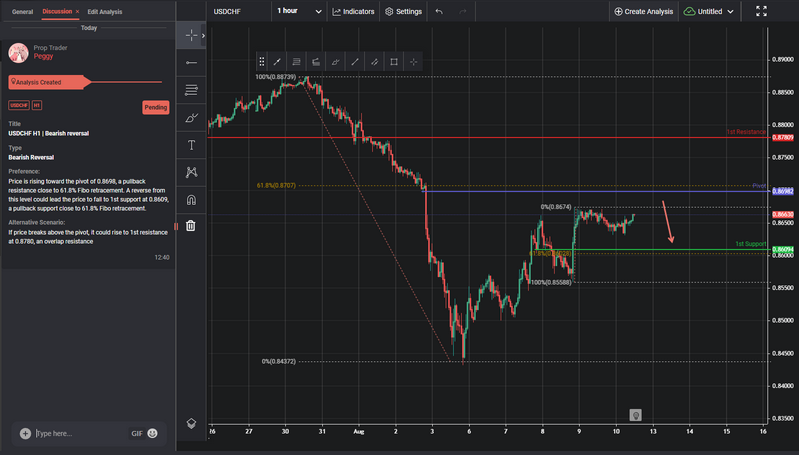Pick the crosshair tool in floating toolbar
This screenshot has width=799, height=455.
pos(413,62)
